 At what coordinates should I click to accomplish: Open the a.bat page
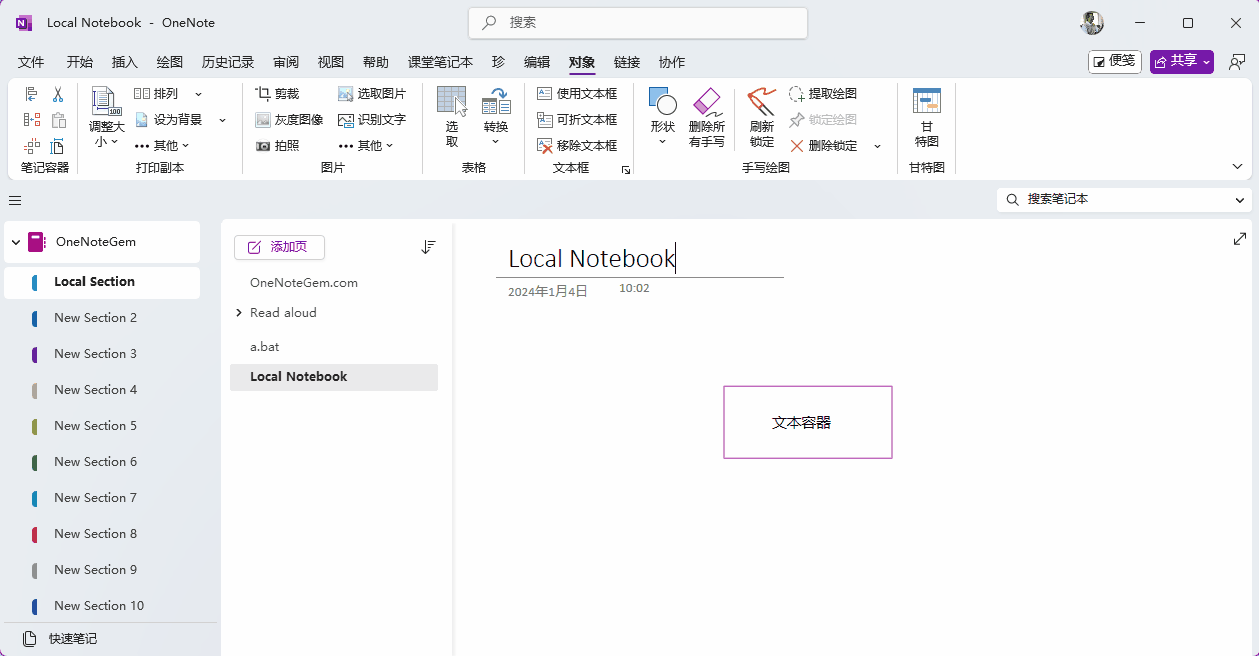[265, 347]
